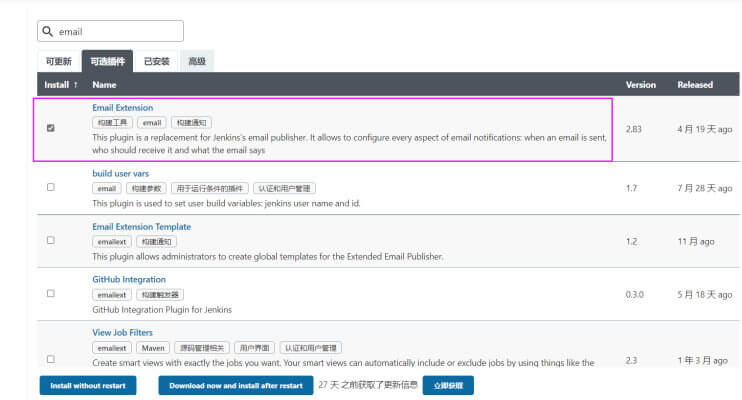Click 构建通知 tag under Email Extension Template
Viewport: 742px width, 400px height.
coord(157,241)
